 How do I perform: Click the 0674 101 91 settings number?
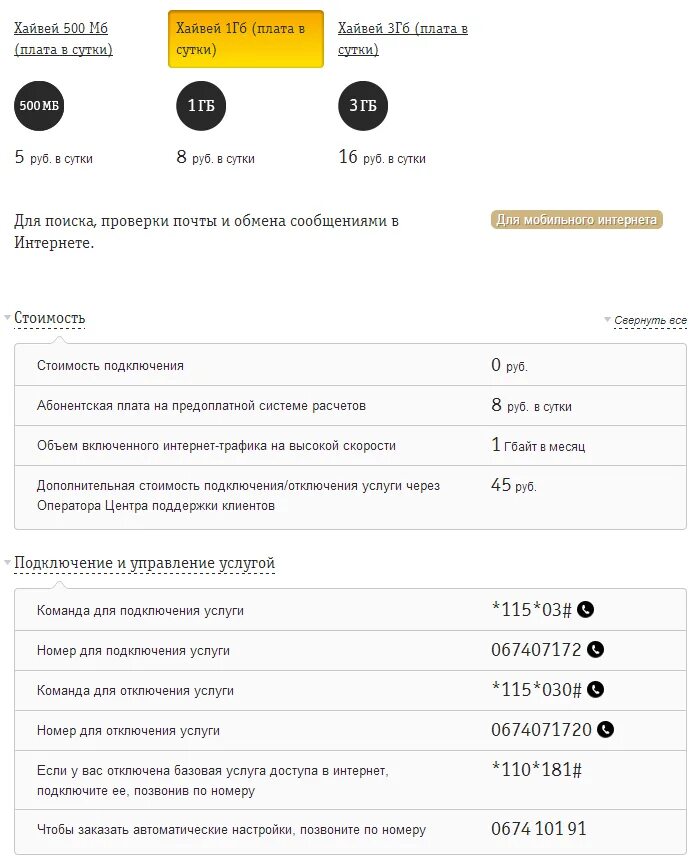[x=538, y=829]
